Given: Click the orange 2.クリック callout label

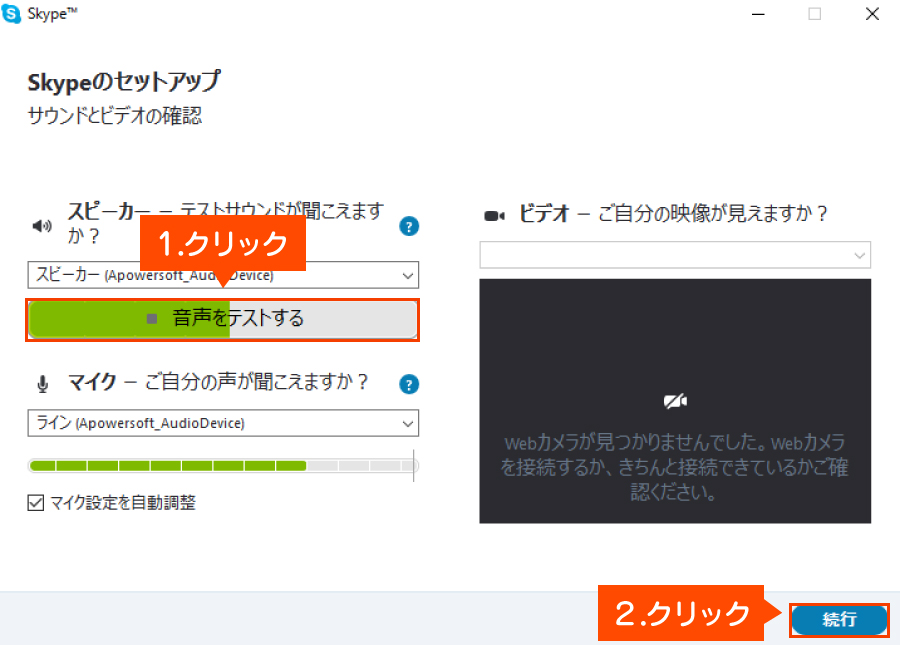Looking at the screenshot, I should click(x=681, y=613).
